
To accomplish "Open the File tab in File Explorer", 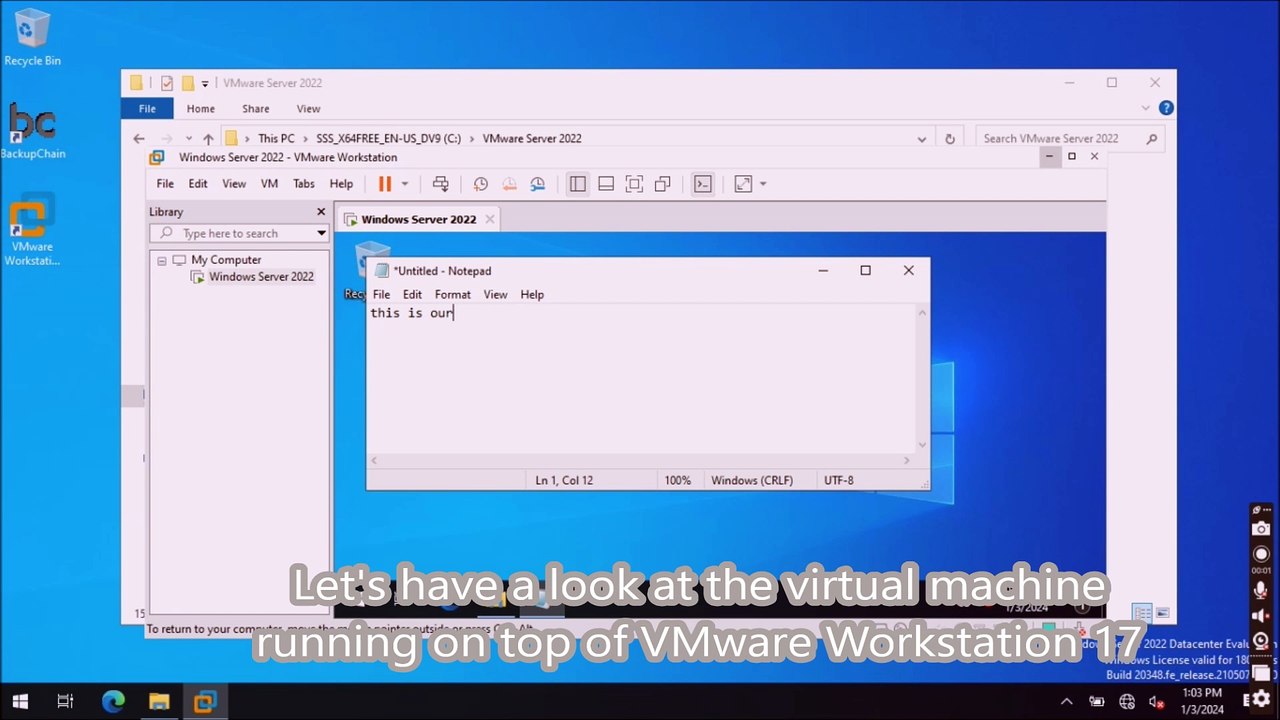I will point(147,109).
